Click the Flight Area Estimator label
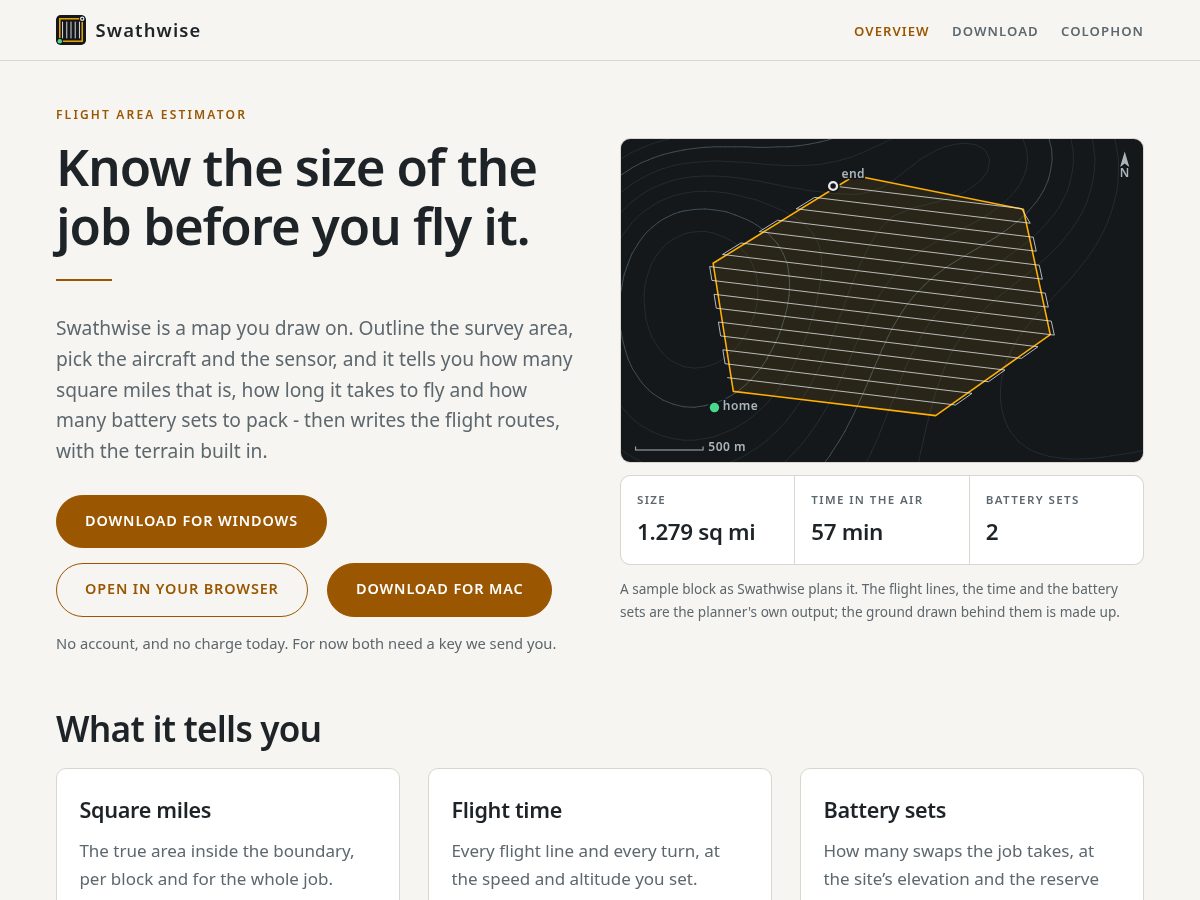Image resolution: width=1200 pixels, height=900 pixels. point(151,115)
